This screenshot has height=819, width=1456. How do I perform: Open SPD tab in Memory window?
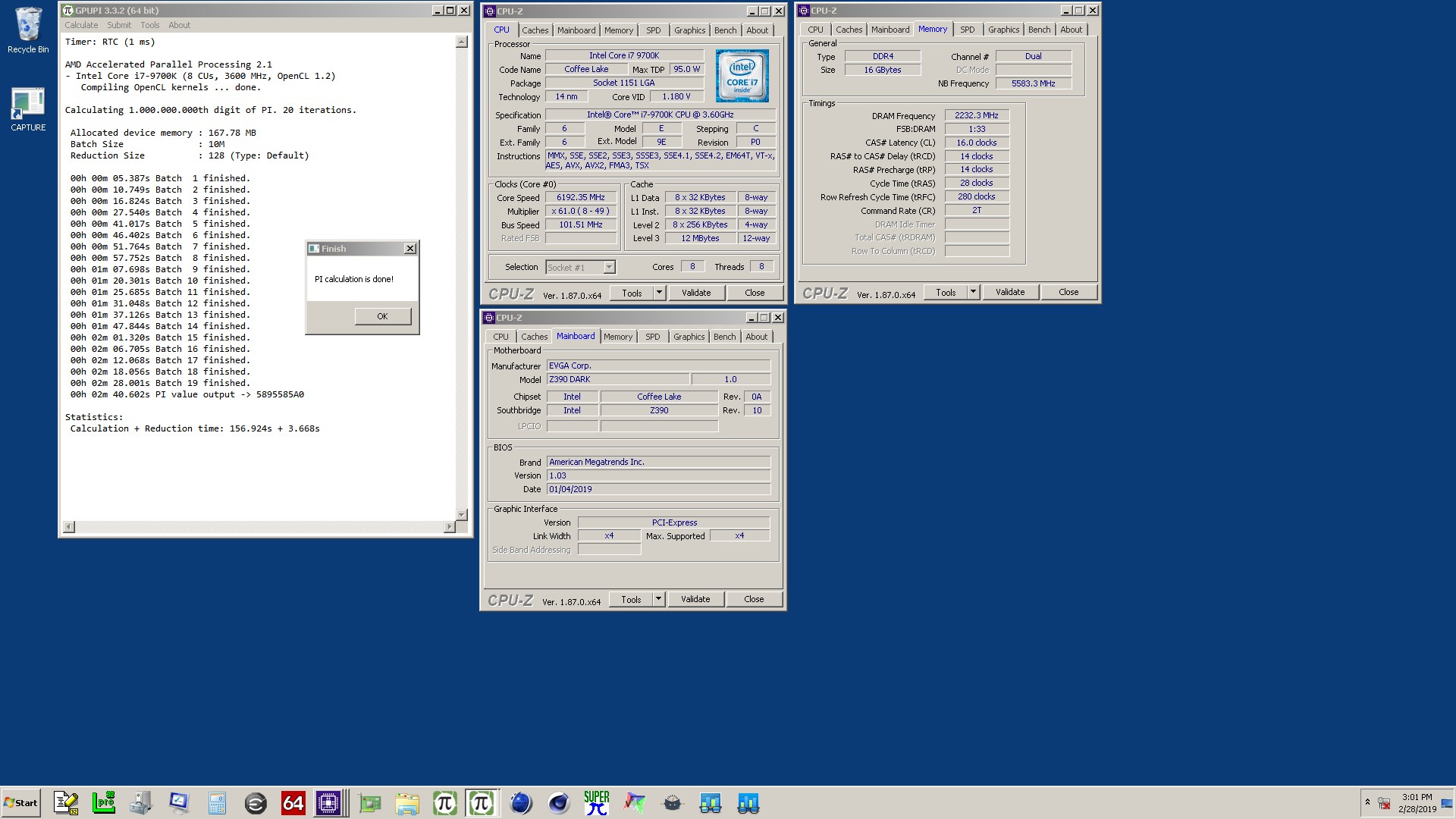click(x=968, y=30)
